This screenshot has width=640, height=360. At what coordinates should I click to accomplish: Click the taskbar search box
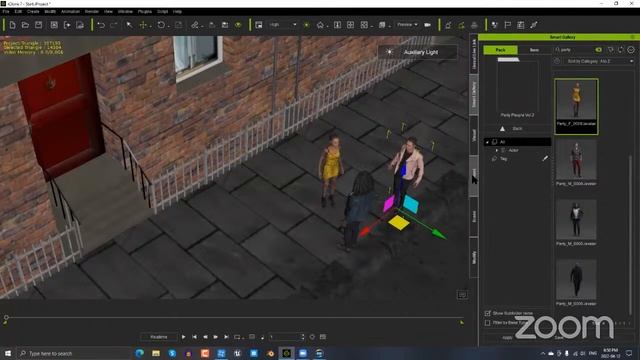(73, 353)
